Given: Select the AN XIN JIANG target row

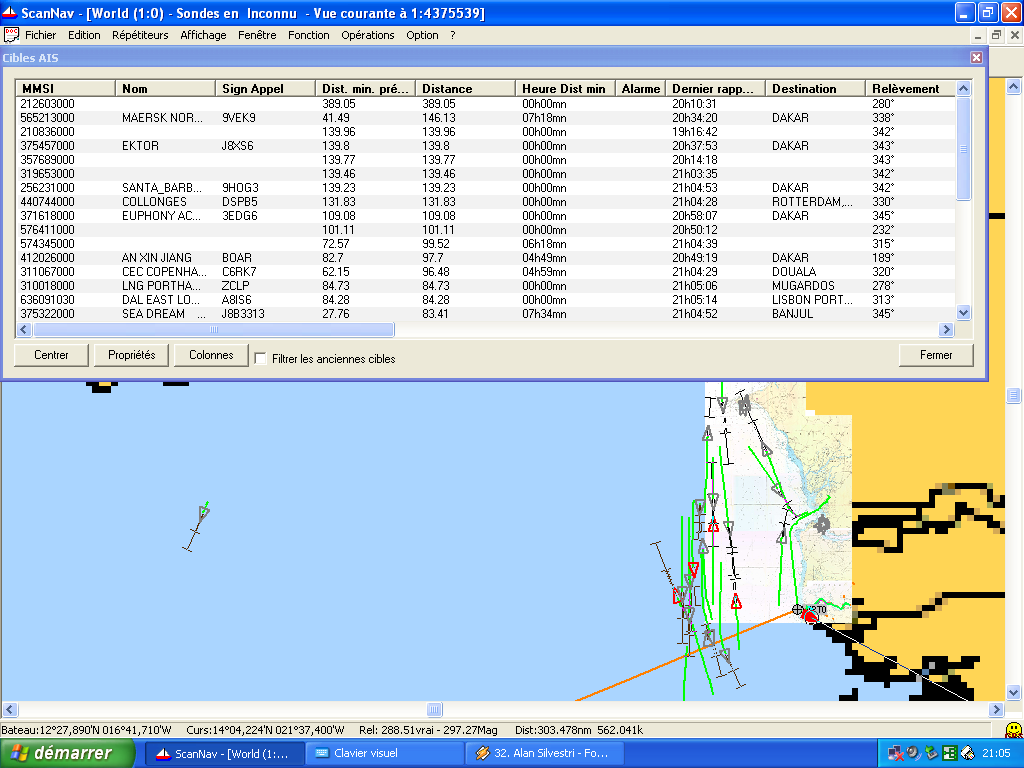Looking at the screenshot, I should pyautogui.click(x=485, y=258).
